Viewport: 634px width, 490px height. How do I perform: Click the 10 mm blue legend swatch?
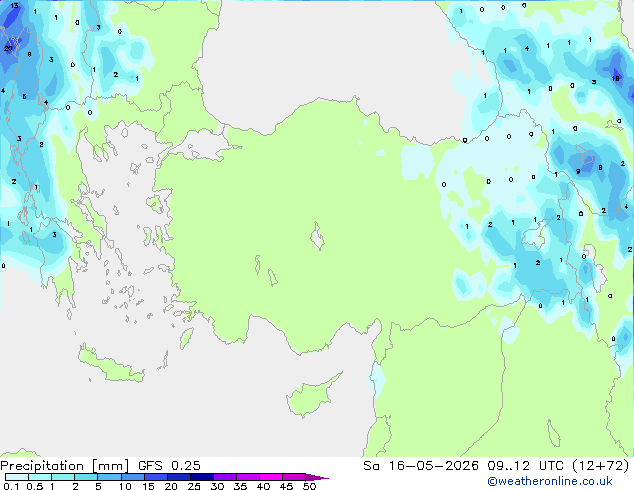[x=132, y=477]
